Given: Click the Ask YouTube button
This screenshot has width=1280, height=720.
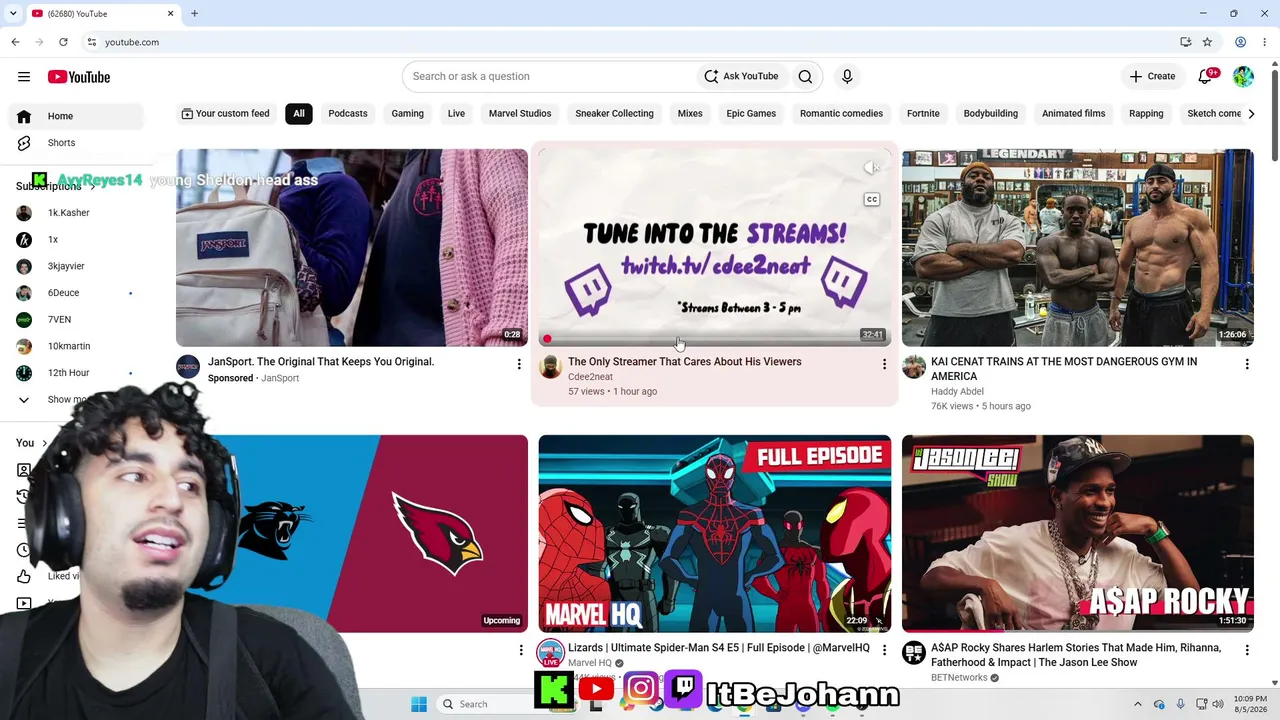Looking at the screenshot, I should coord(741,76).
